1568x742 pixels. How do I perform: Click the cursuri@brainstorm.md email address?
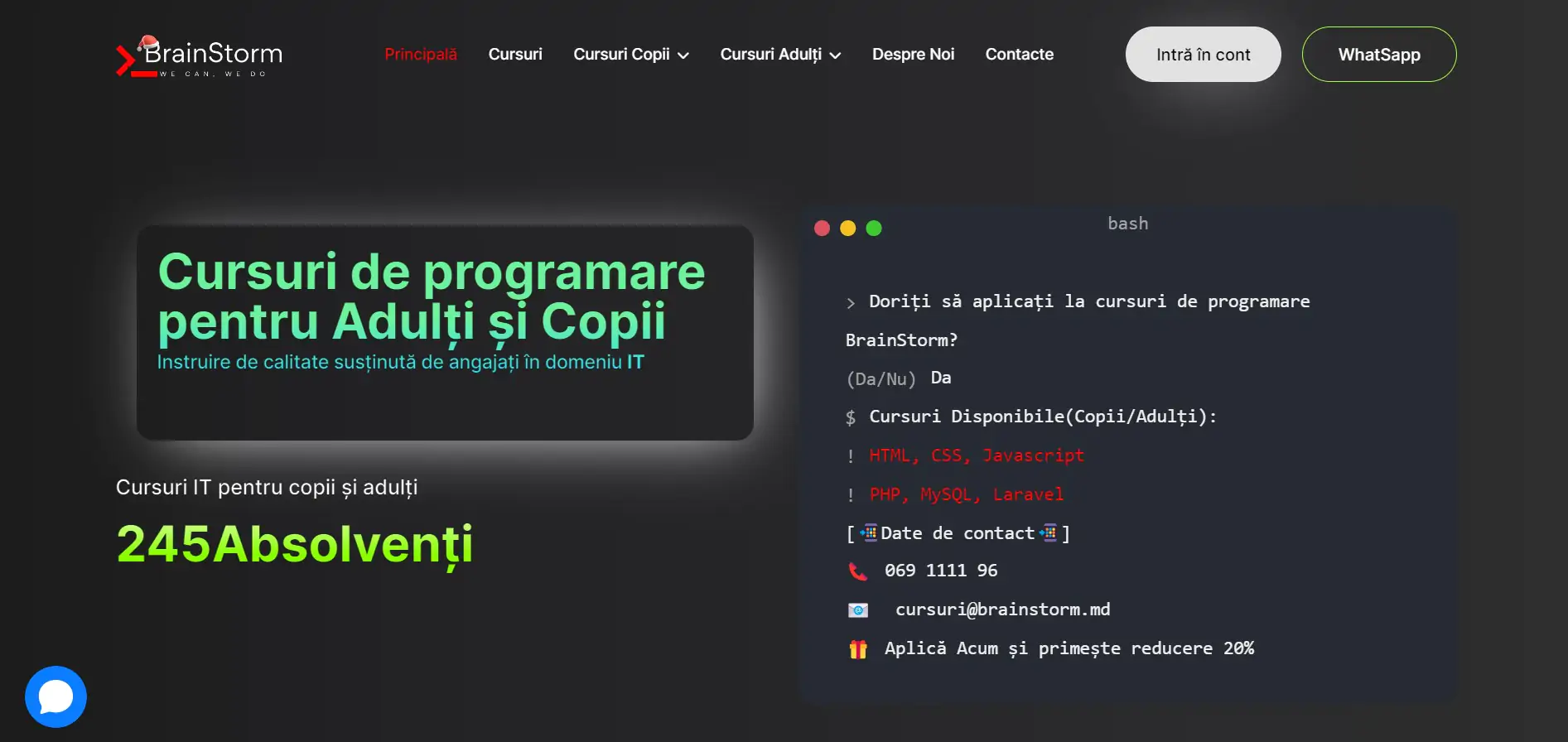[x=1002, y=609]
